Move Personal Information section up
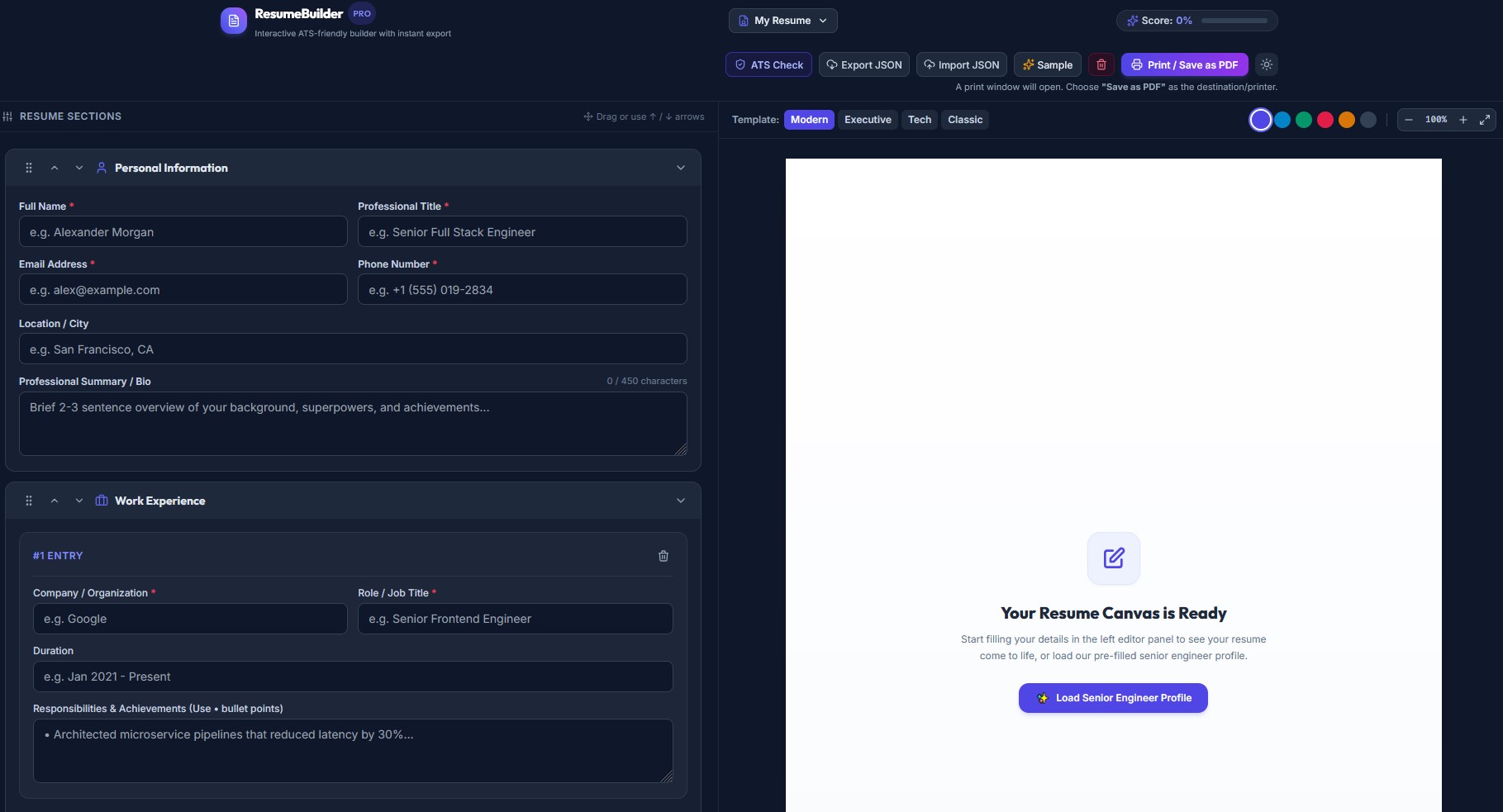 coord(55,168)
